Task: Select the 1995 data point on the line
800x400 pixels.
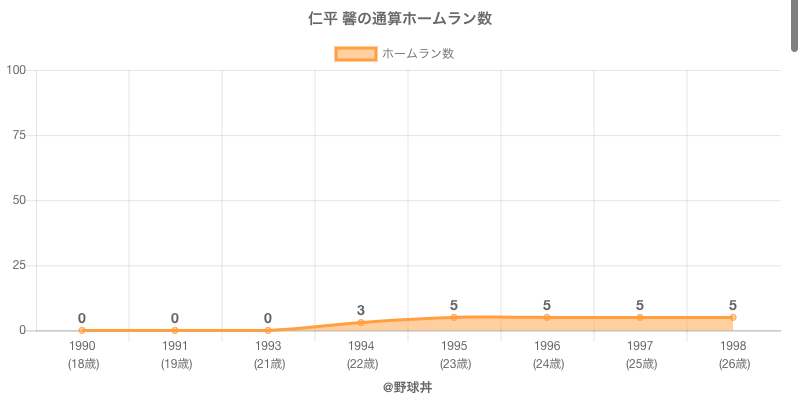Action: point(454,317)
